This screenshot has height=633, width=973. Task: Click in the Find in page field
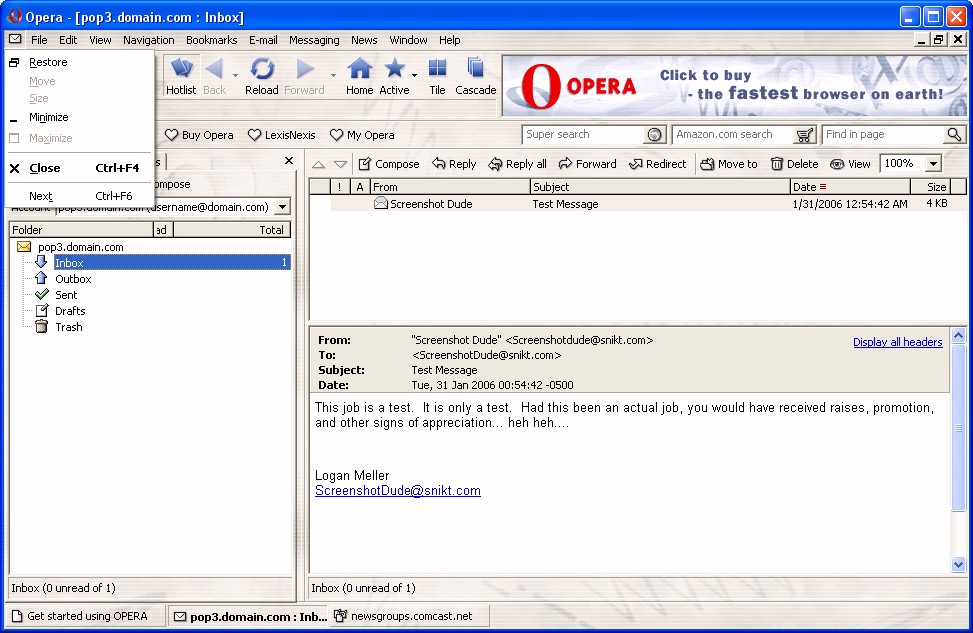(x=884, y=134)
